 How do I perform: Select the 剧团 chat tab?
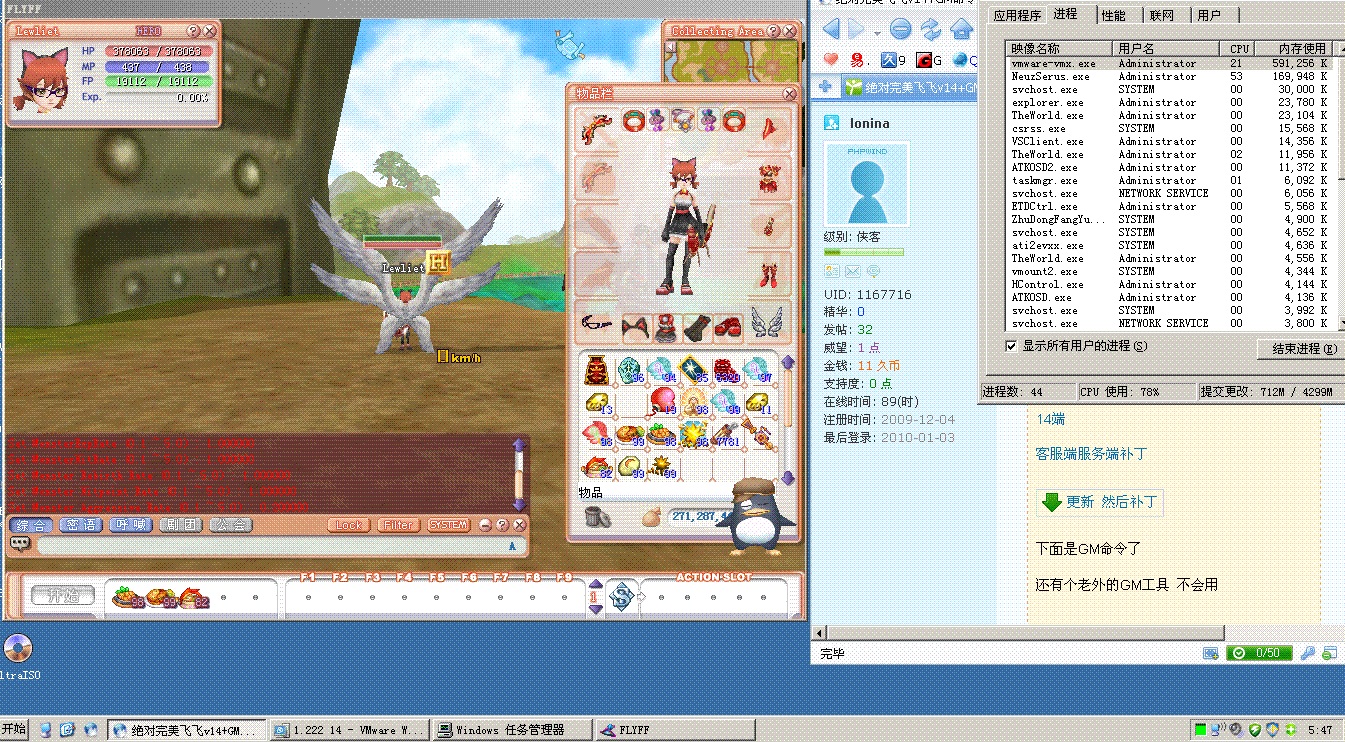[181, 525]
